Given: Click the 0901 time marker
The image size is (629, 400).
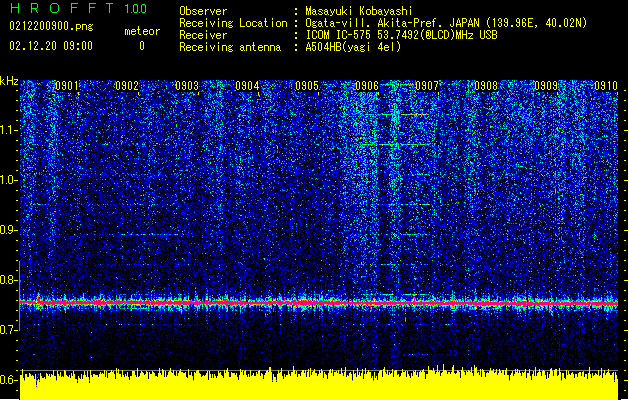Looking at the screenshot, I should (x=67, y=86).
